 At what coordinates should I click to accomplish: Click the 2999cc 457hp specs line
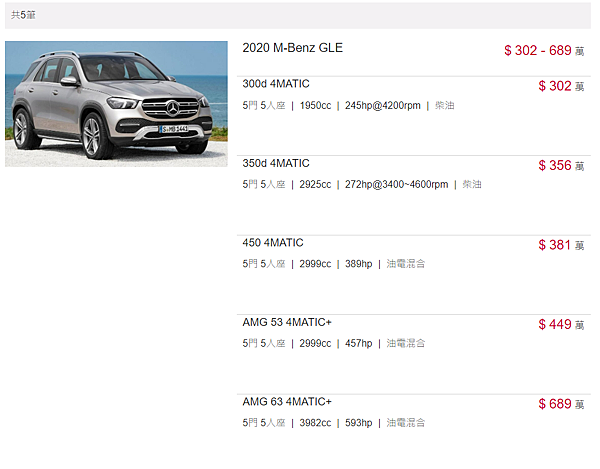334,344
